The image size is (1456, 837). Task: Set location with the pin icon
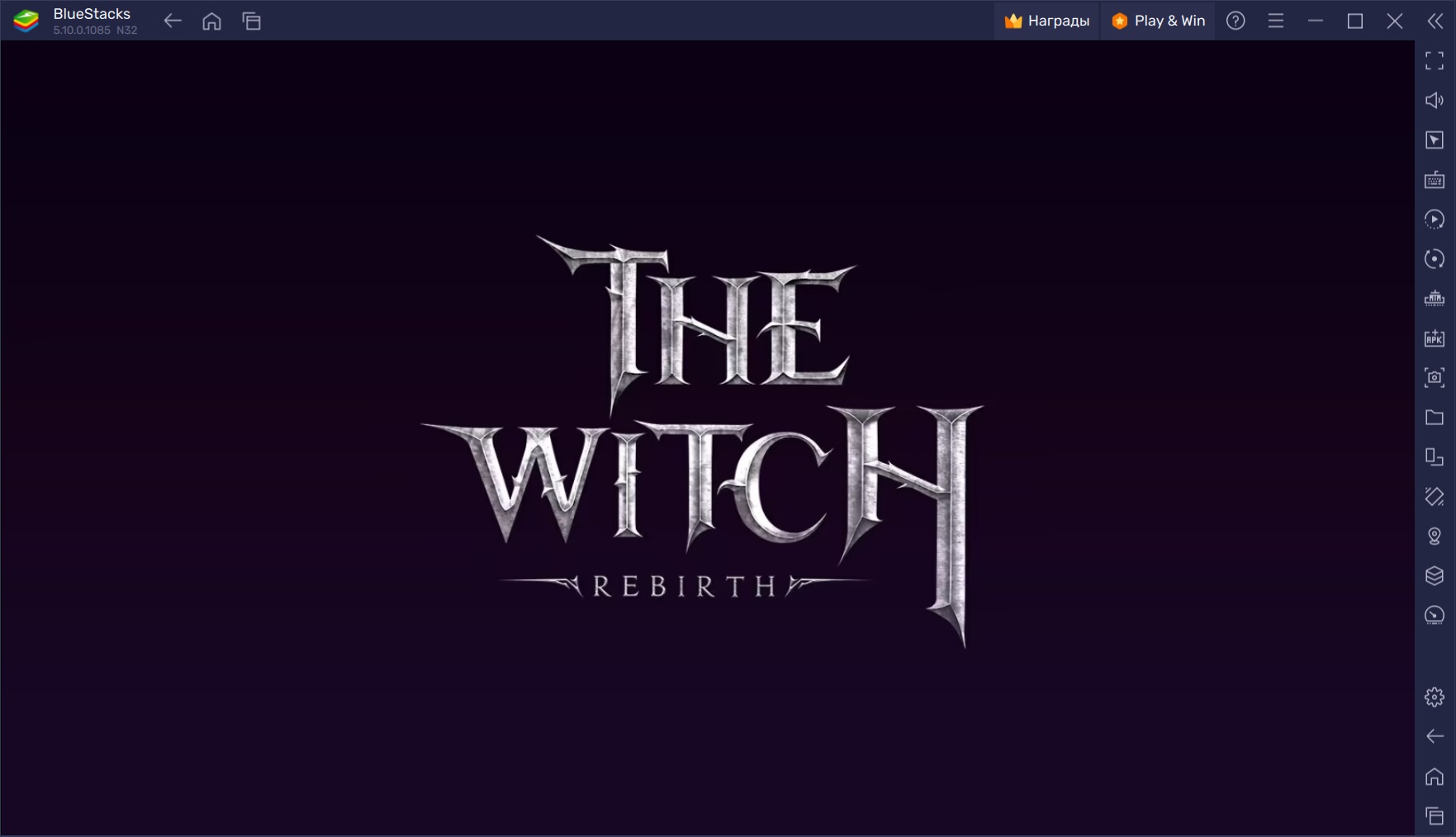[1435, 536]
